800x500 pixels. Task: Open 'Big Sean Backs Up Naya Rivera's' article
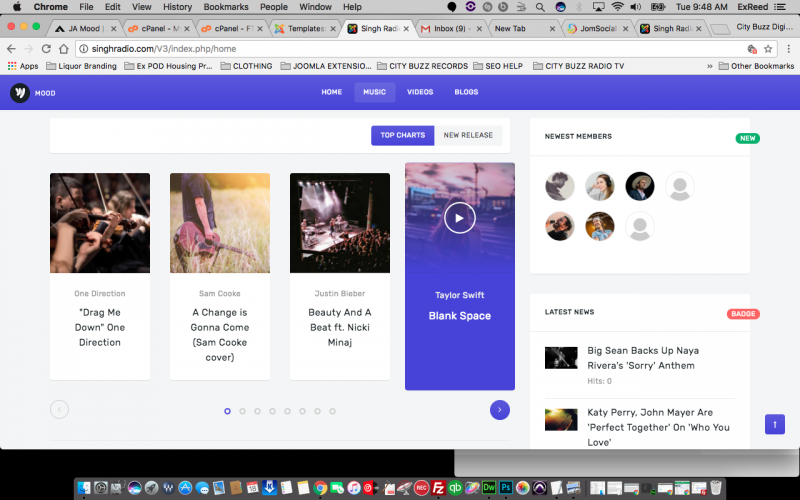point(643,358)
